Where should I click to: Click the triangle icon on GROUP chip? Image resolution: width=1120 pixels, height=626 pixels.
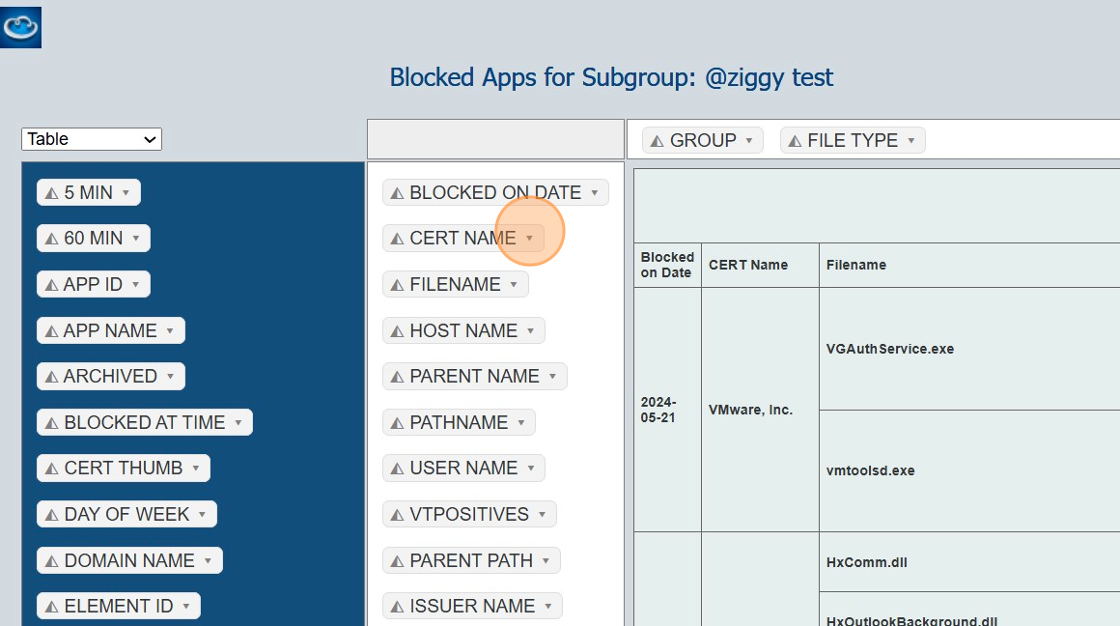[x=657, y=141]
